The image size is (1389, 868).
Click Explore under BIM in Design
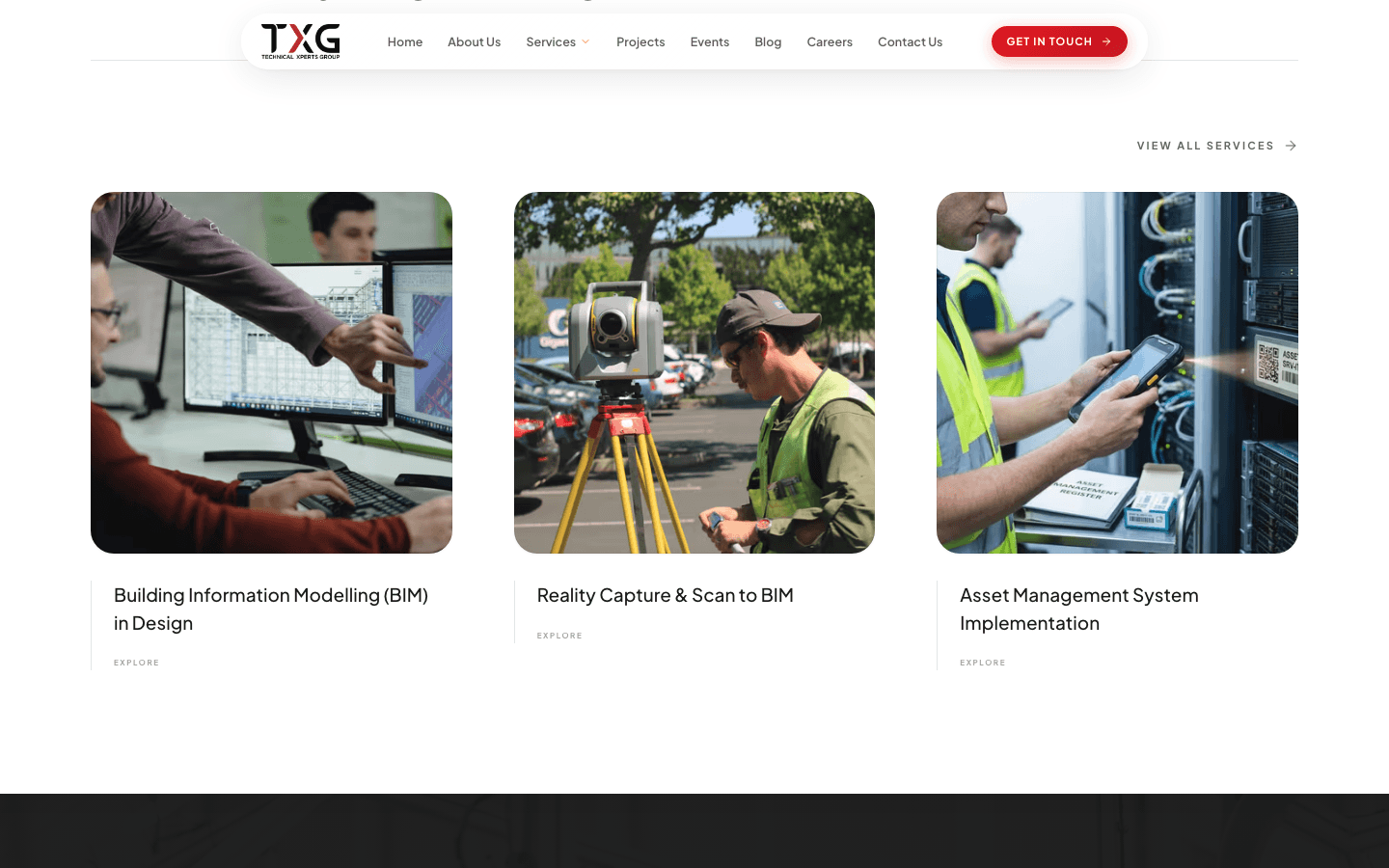137,663
